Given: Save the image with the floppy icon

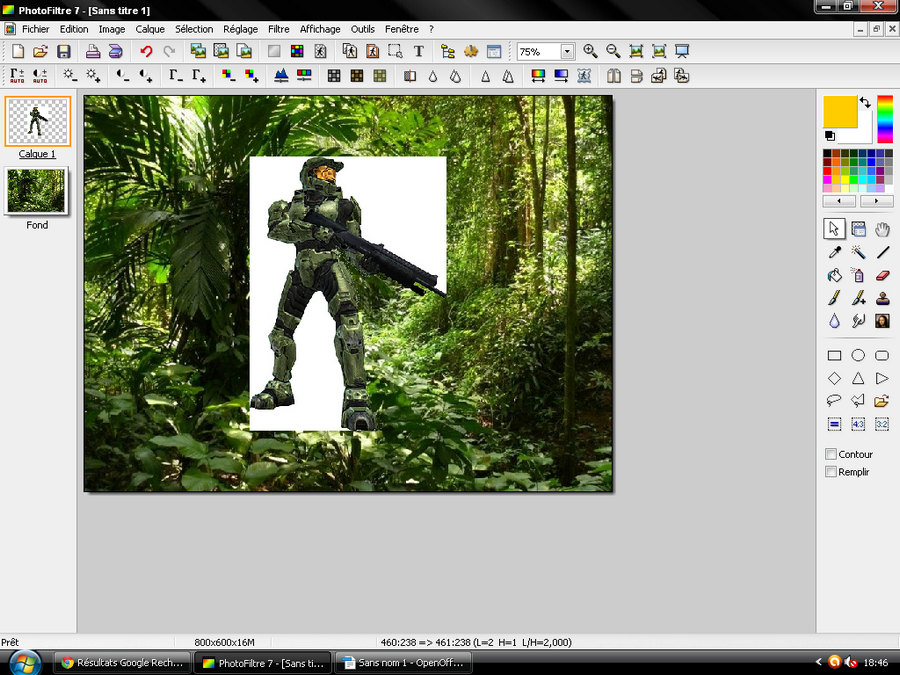Looking at the screenshot, I should pos(64,52).
